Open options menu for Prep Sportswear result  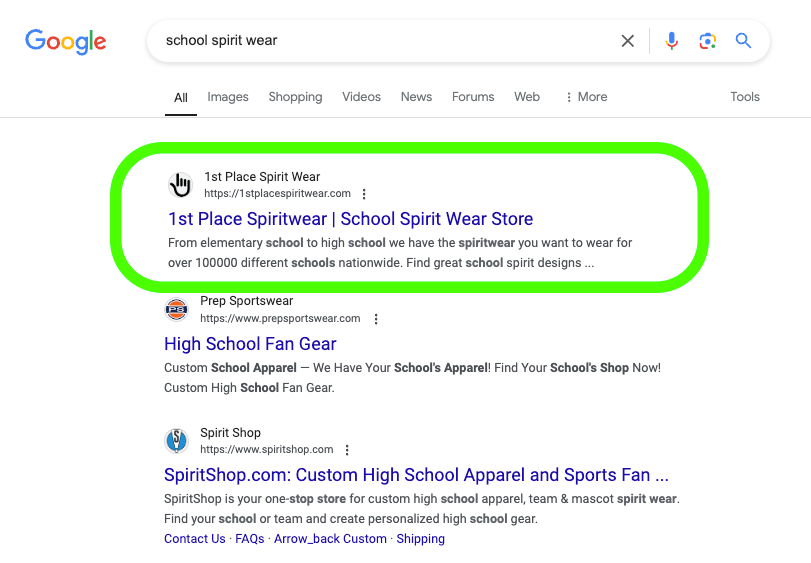(x=376, y=319)
